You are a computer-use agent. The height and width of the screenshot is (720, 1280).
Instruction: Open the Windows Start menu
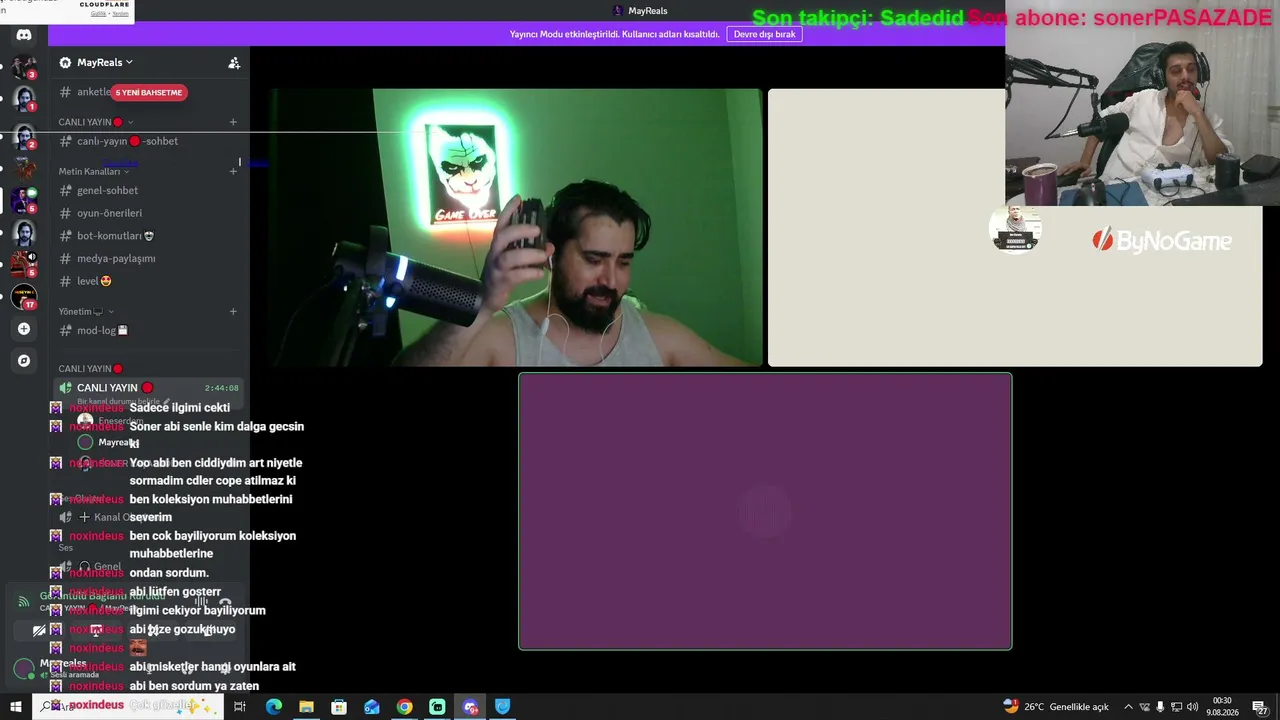[x=15, y=707]
